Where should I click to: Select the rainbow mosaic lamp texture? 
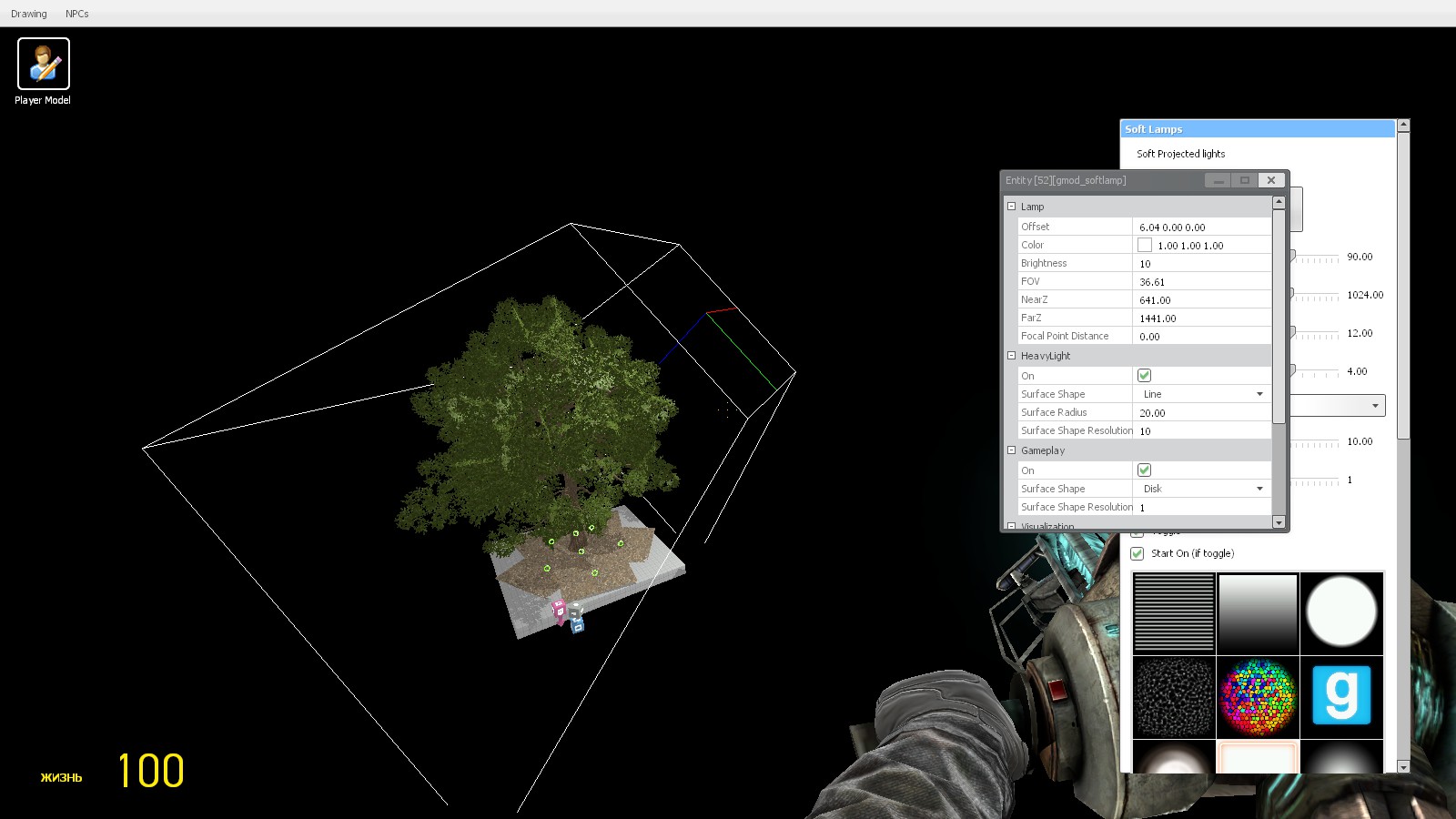pyautogui.click(x=1258, y=697)
